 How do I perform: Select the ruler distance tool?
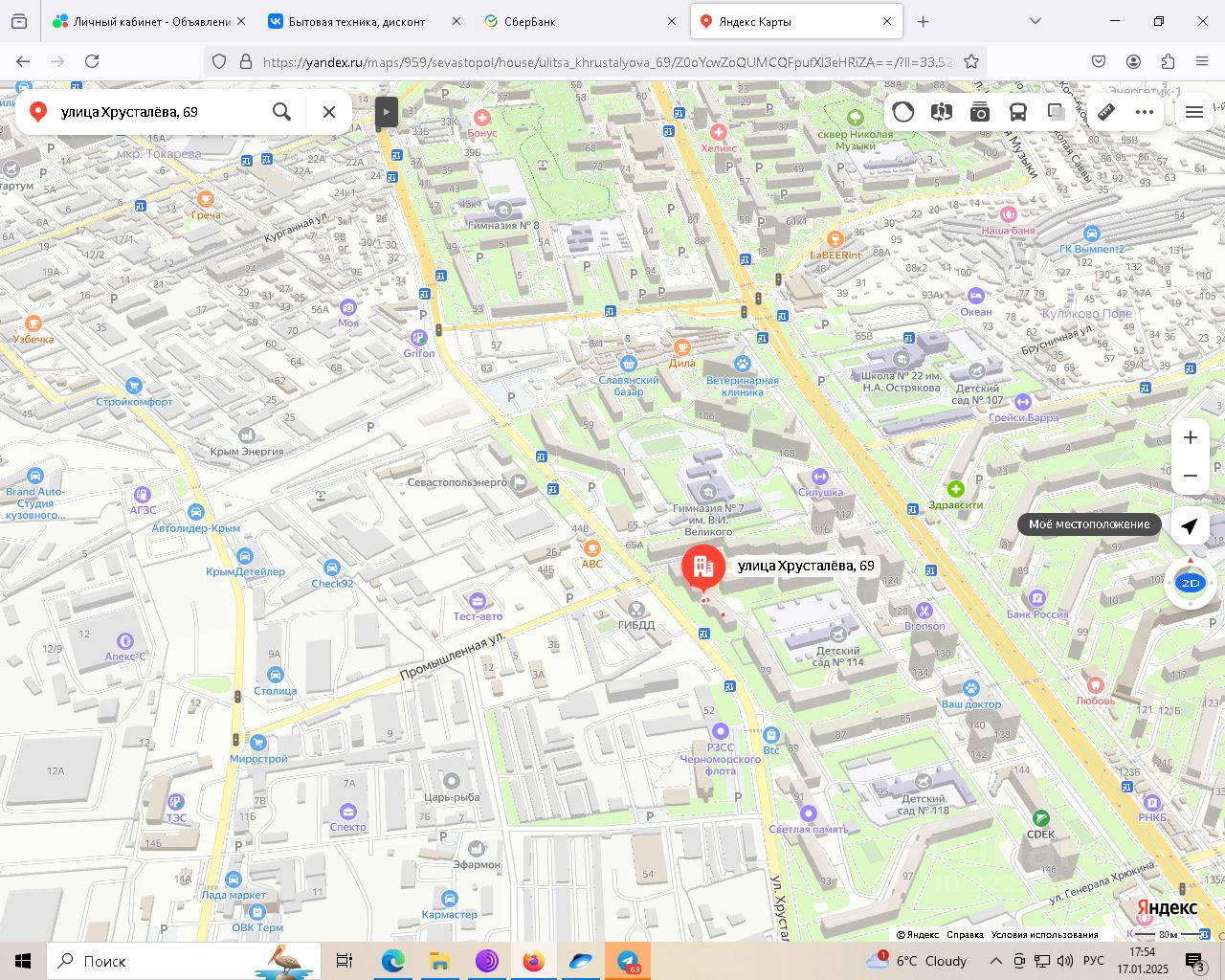1106,112
